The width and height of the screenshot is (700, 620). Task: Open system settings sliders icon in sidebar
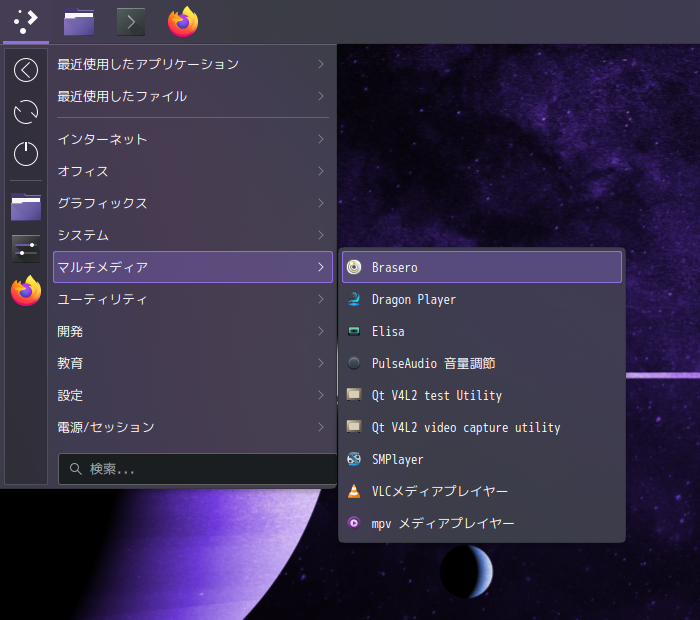tap(26, 249)
